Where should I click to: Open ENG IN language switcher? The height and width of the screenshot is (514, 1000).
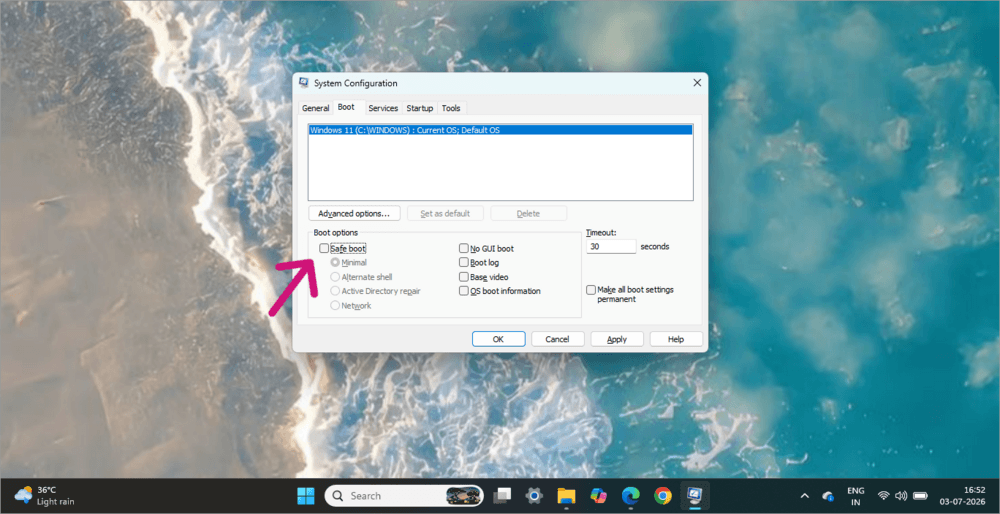pyautogui.click(x=855, y=496)
